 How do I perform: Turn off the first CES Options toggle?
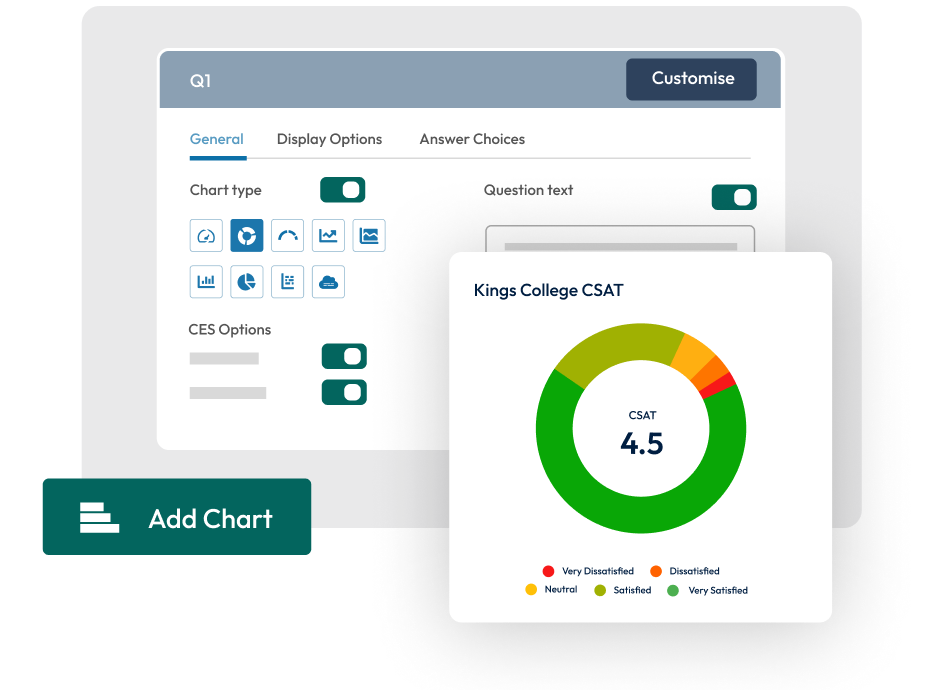344,357
